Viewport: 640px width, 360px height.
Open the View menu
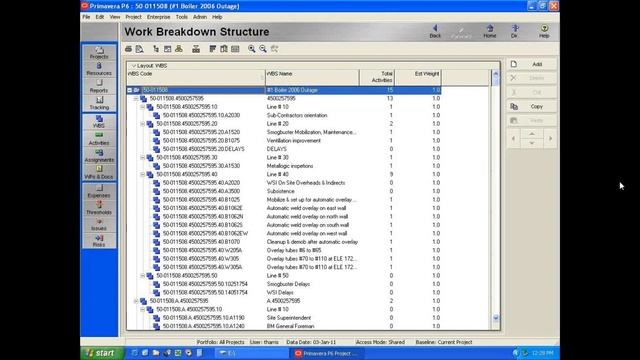115,17
